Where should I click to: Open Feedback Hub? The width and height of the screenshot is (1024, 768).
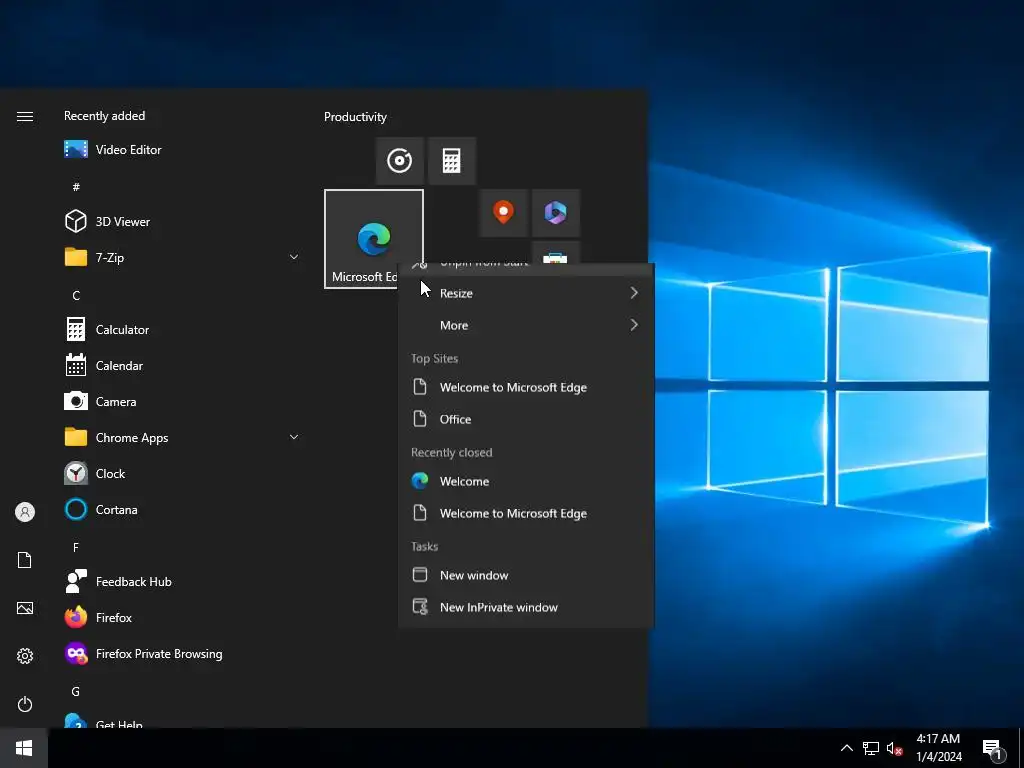(182, 581)
